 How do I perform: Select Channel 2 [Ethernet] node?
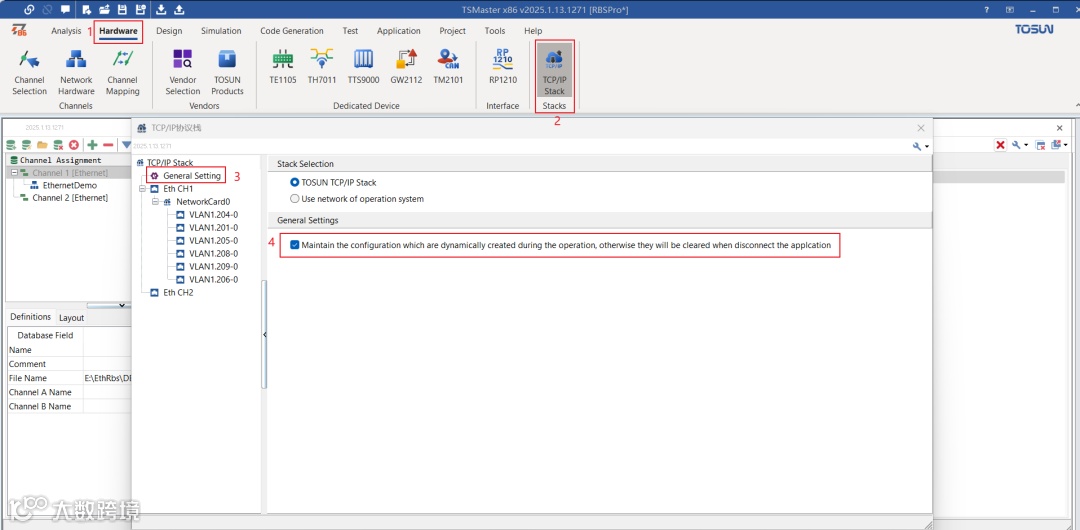(x=70, y=198)
